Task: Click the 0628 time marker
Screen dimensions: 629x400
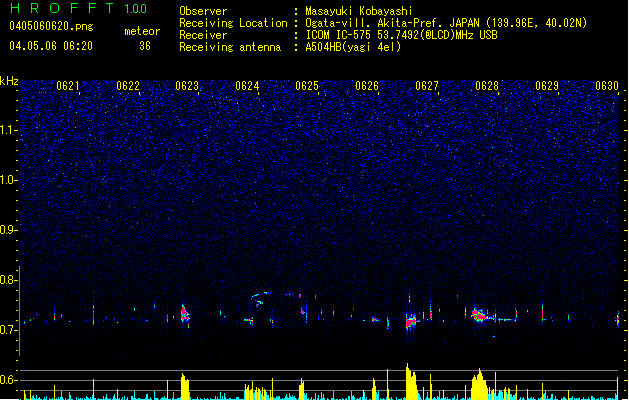Action: click(487, 86)
